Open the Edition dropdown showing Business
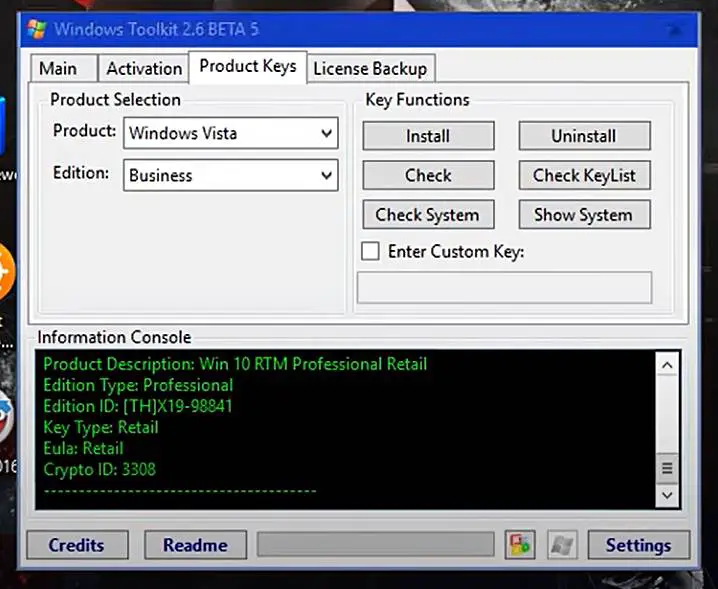Screen dimensions: 718x589 [231, 175]
